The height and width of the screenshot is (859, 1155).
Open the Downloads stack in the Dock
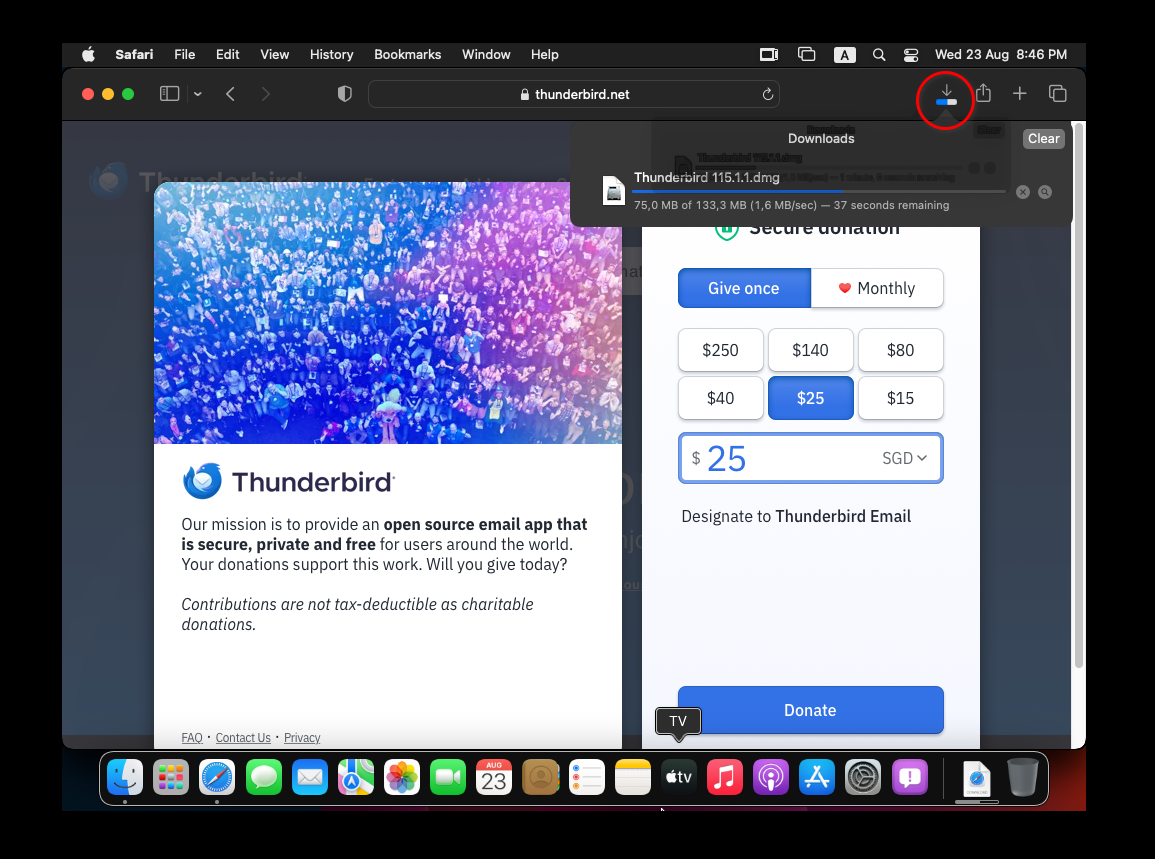click(x=977, y=779)
